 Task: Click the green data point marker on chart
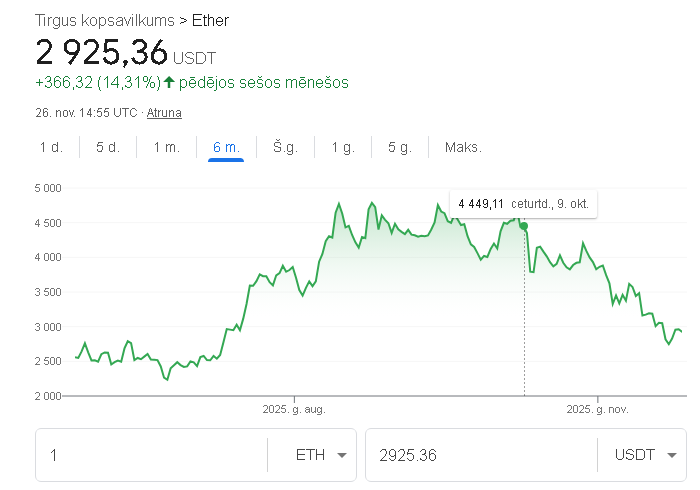523,226
